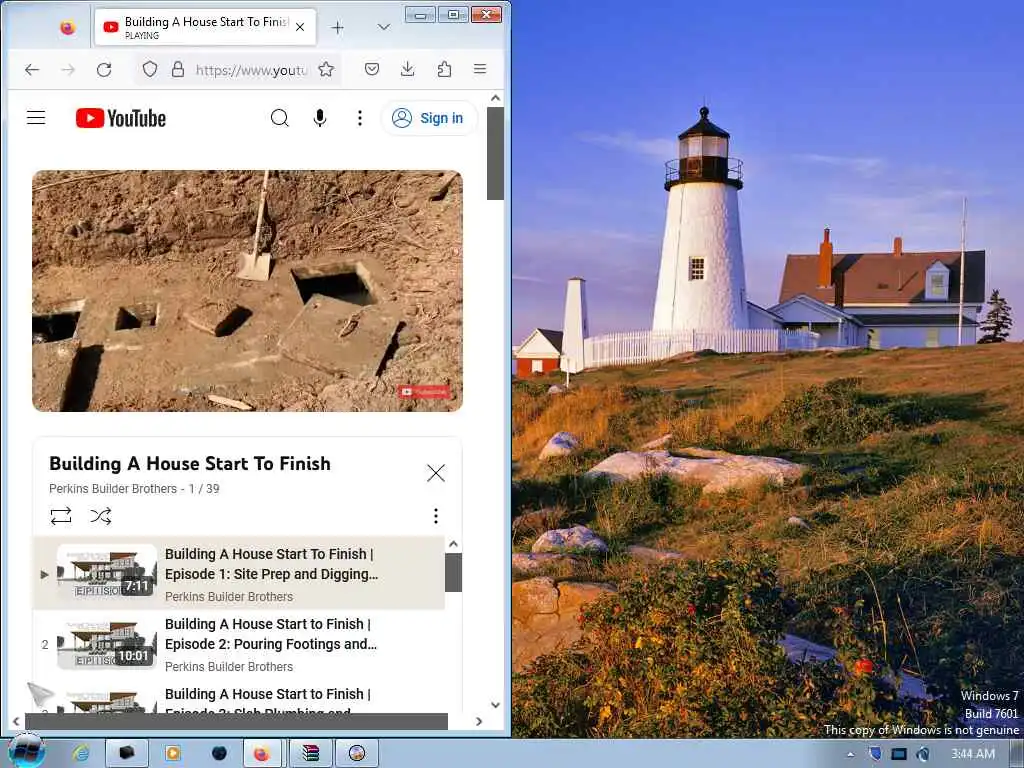This screenshot has width=1024, height=768.
Task: Save to Pocket using the Pocket icon
Action: pos(372,69)
